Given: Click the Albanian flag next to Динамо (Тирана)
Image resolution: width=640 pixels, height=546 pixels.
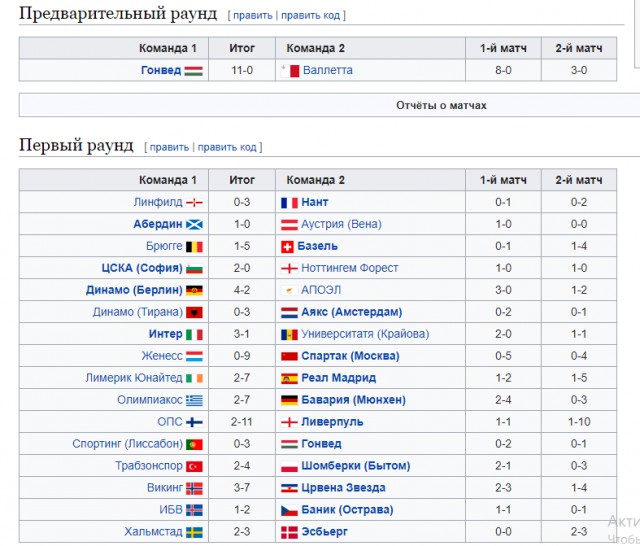Looking at the screenshot, I should [194, 313].
